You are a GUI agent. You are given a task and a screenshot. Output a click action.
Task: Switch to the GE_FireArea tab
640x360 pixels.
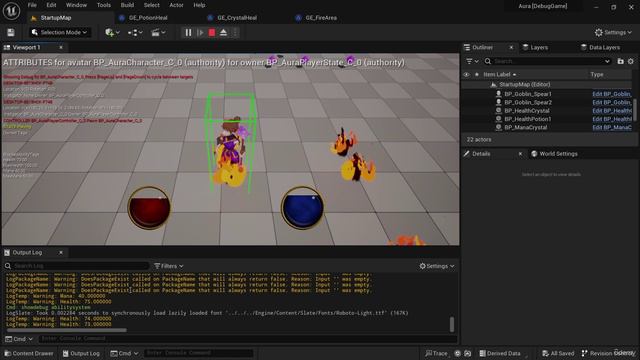point(321,18)
